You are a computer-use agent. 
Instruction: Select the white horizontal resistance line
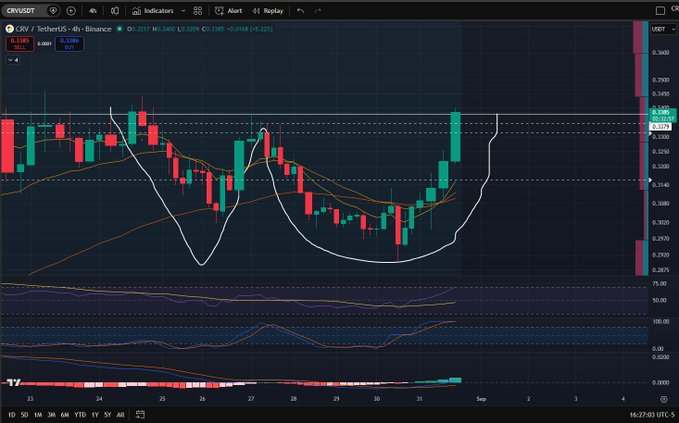click(x=325, y=115)
